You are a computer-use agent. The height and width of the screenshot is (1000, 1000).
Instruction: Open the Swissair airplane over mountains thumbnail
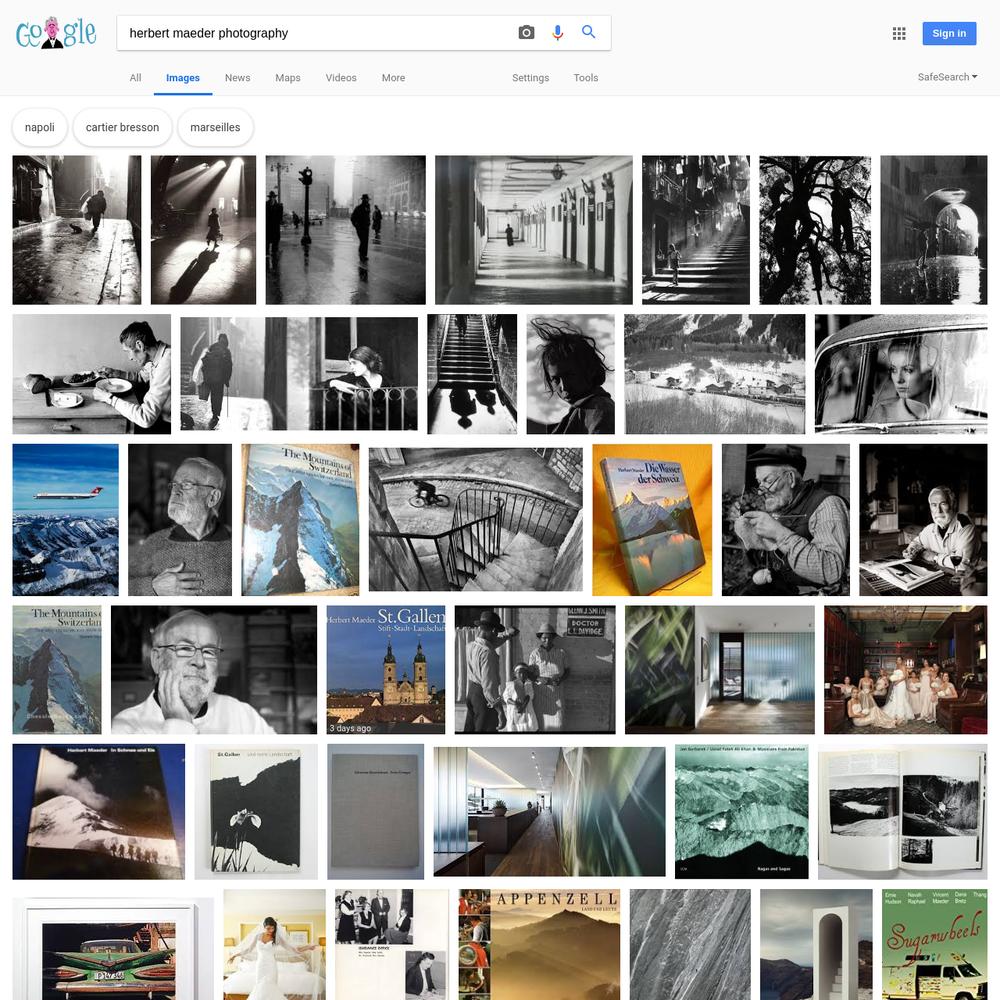[x=66, y=520]
